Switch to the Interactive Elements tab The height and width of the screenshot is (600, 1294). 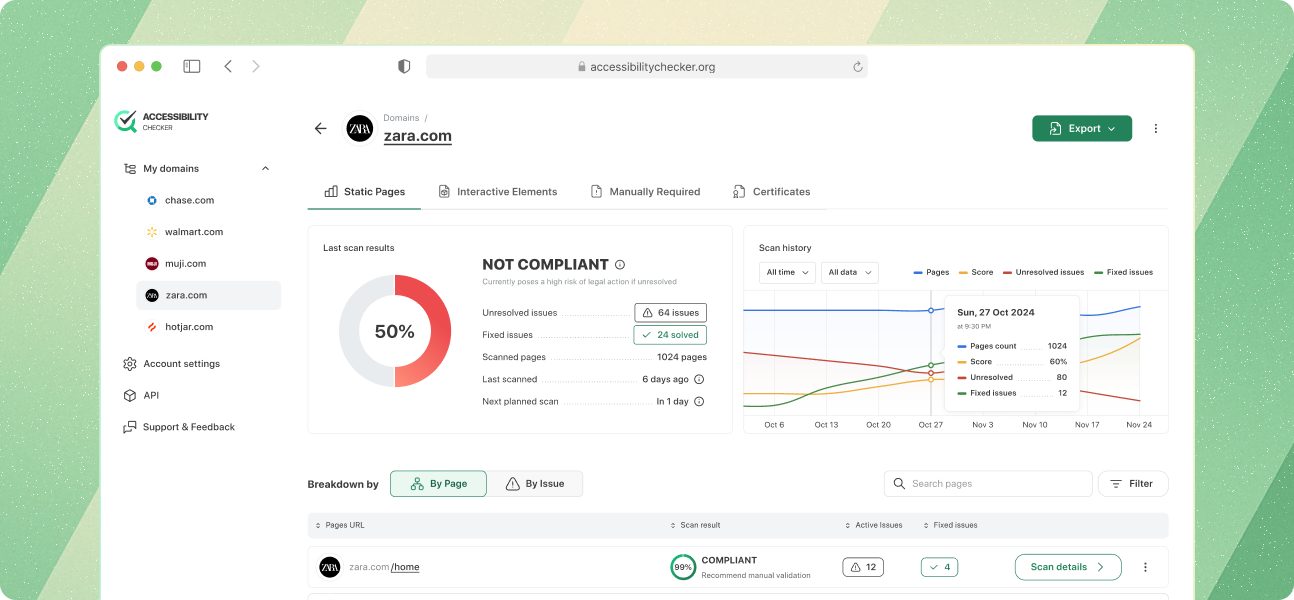[498, 191]
